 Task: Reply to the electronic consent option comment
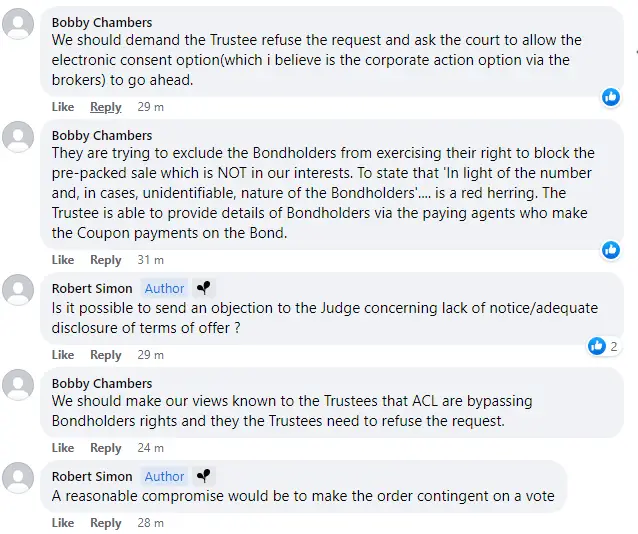[106, 107]
